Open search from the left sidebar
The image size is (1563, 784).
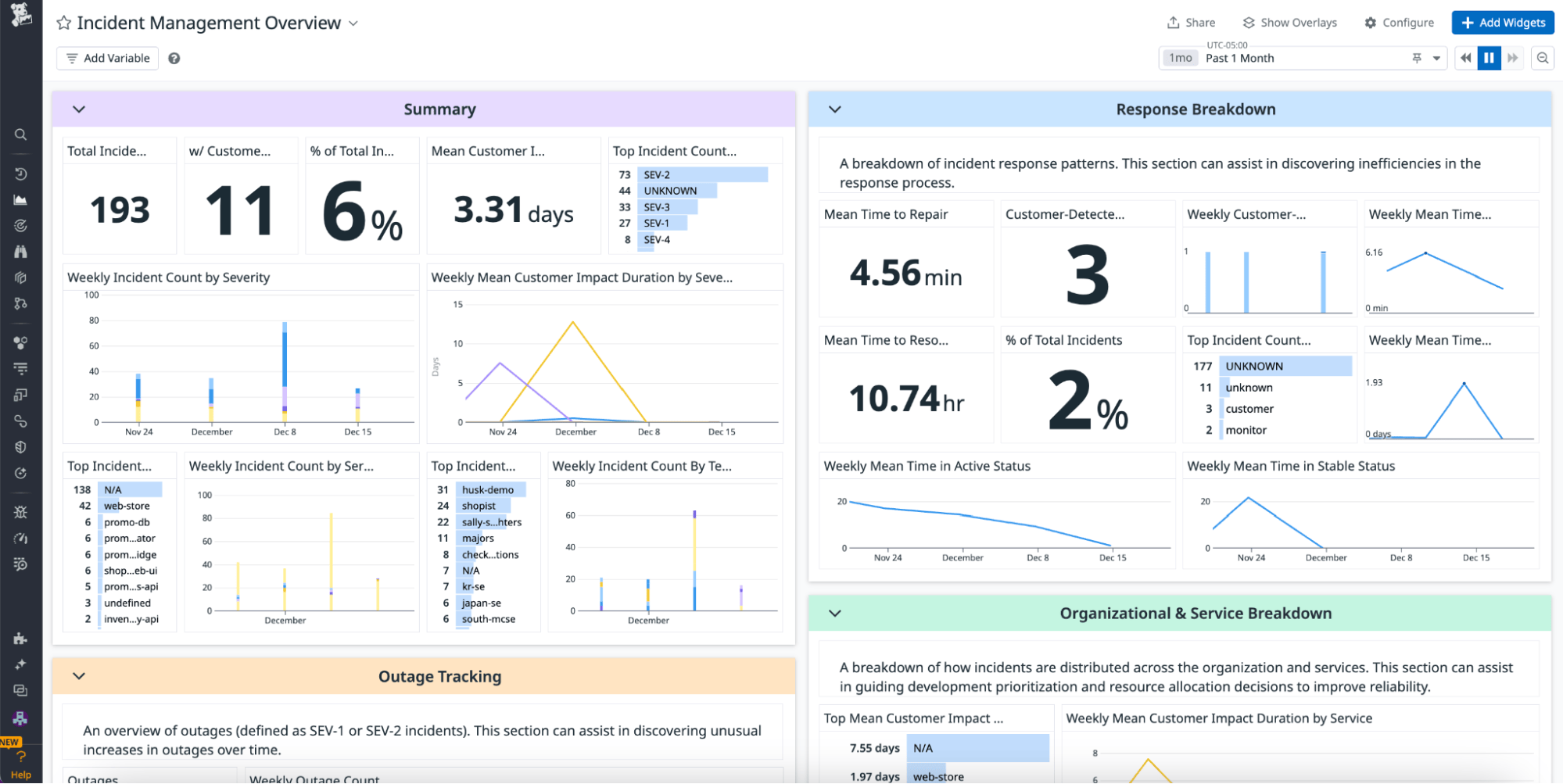coord(21,134)
